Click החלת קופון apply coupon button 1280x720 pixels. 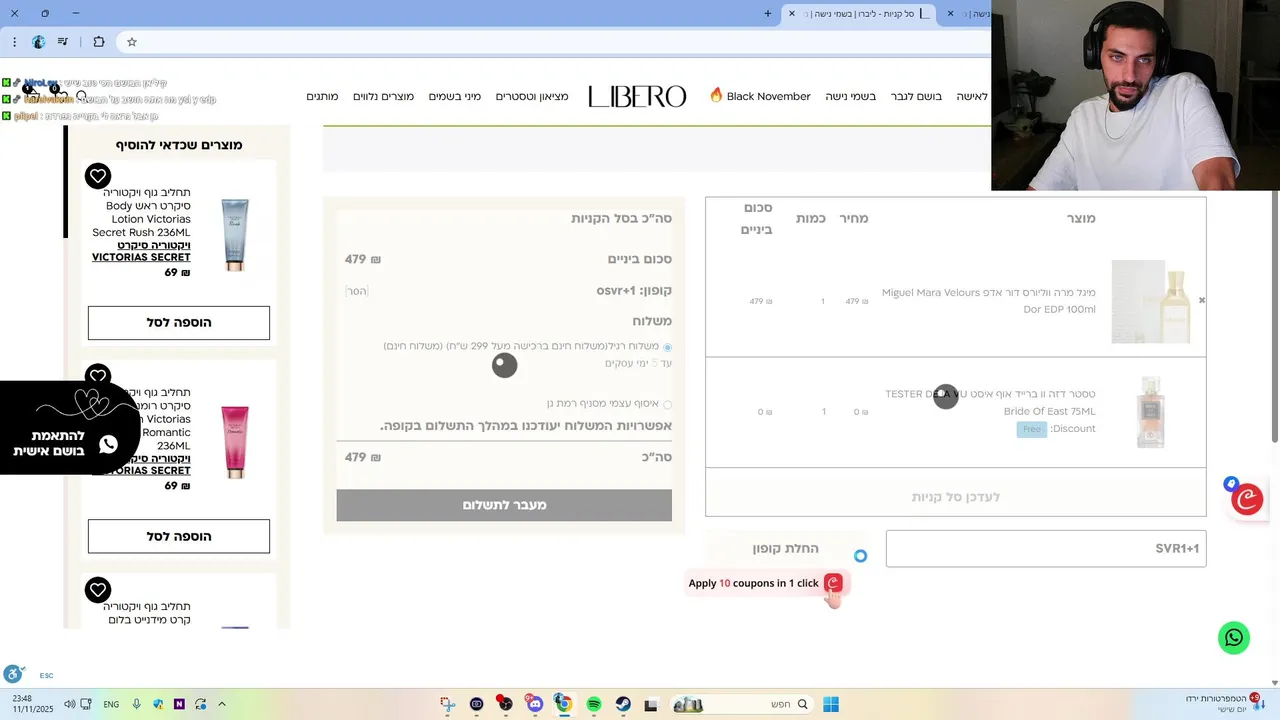tap(786, 548)
